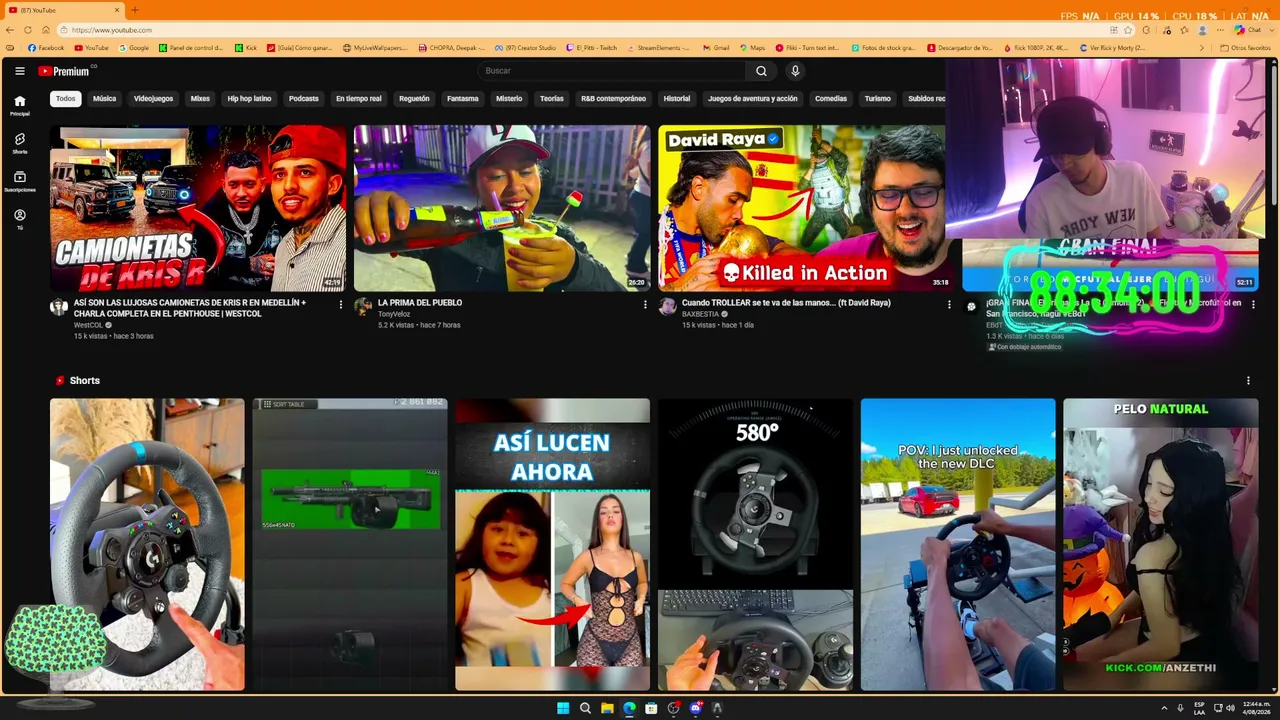The image size is (1280, 720).
Task: Open Facebook bookmark
Action: click(x=46, y=48)
